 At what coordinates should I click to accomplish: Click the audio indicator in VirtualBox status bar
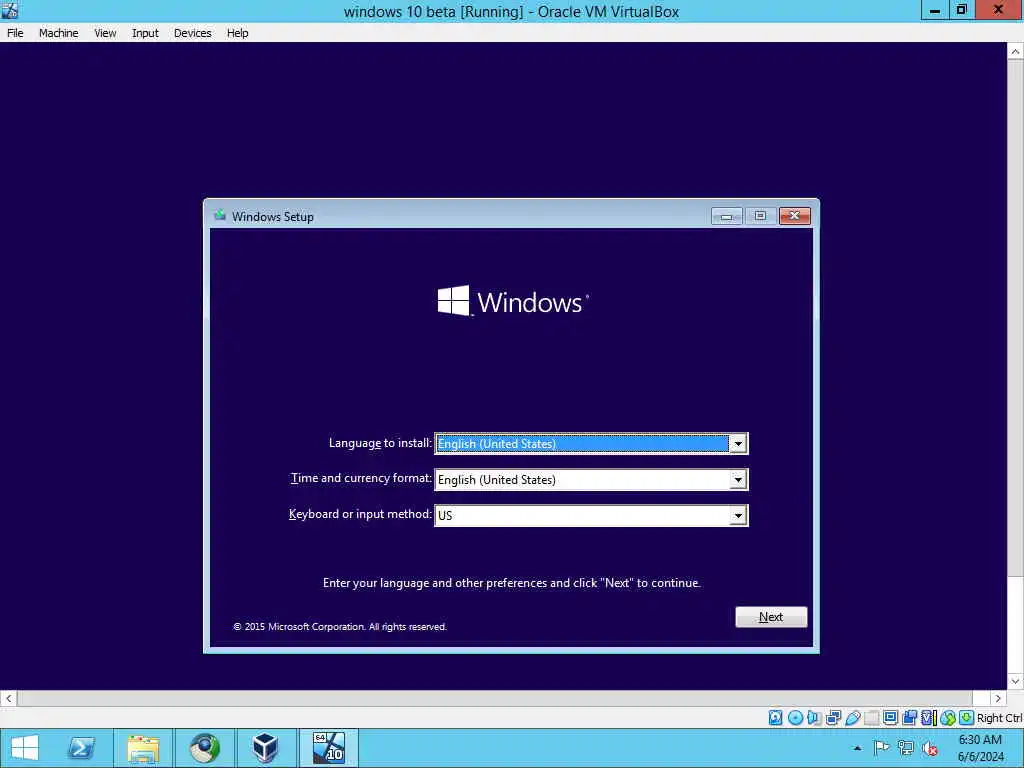point(814,718)
